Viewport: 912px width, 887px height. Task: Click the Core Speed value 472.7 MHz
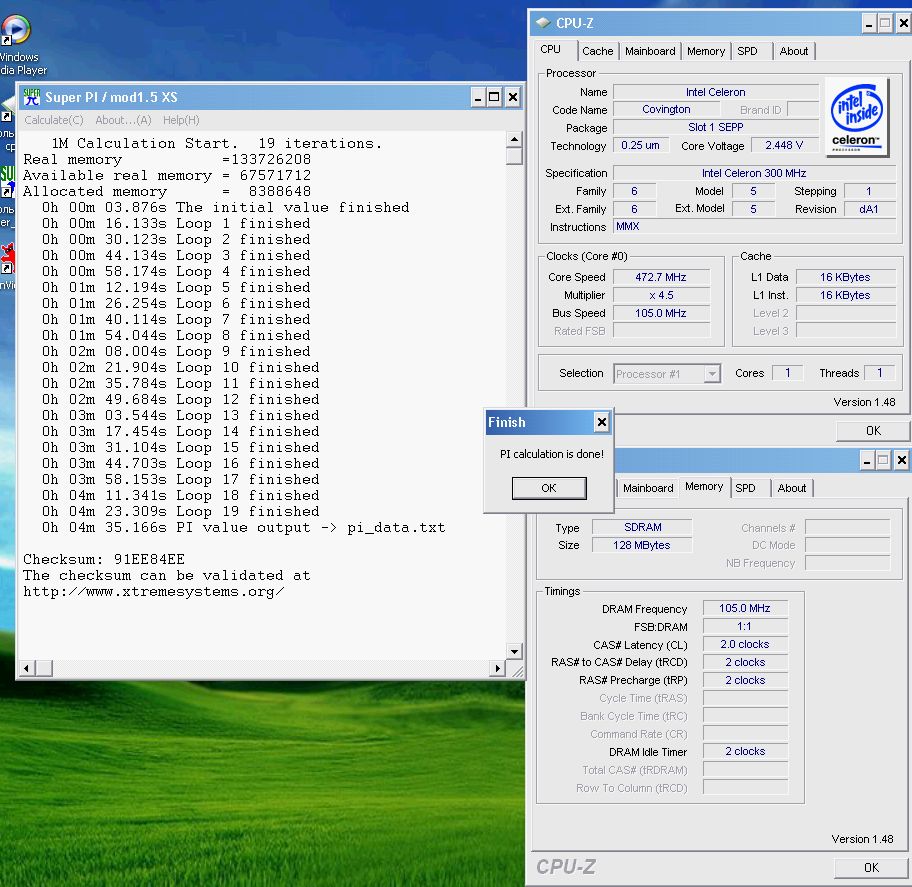(x=661, y=277)
